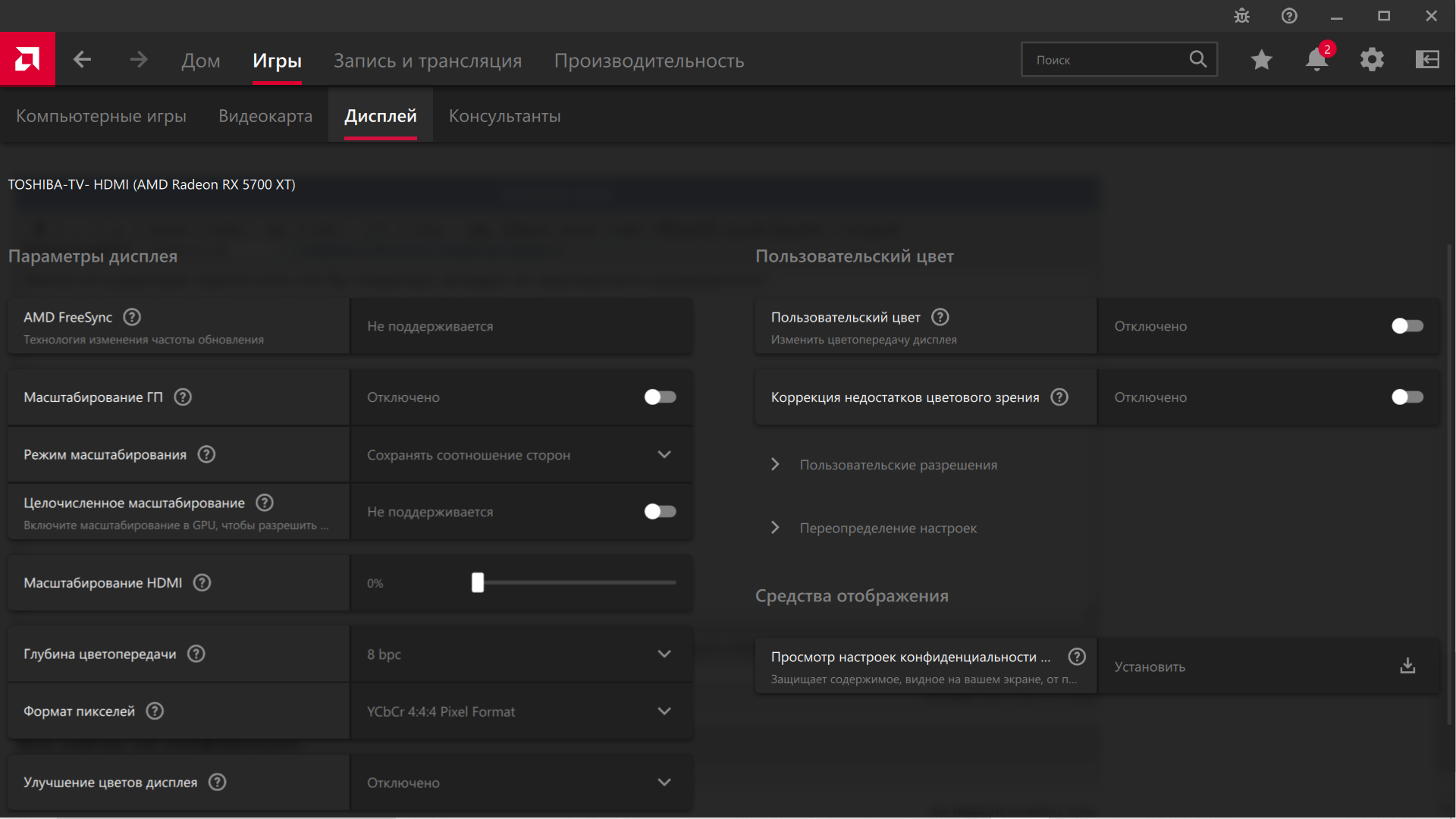Click download icon beside Установить

click(1407, 666)
